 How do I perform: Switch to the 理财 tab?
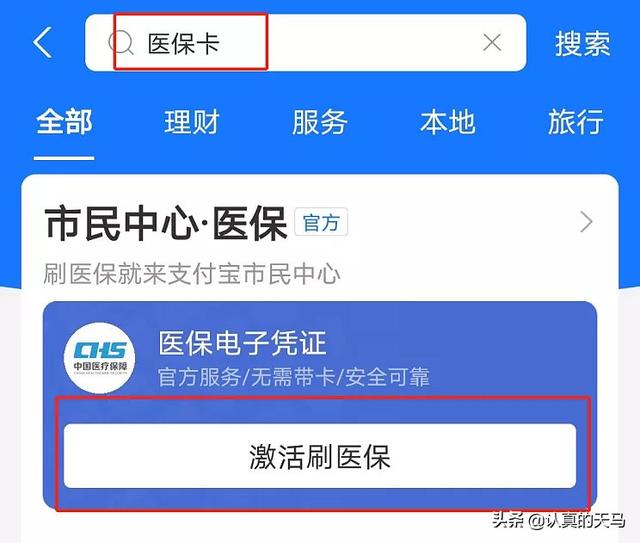(192, 122)
